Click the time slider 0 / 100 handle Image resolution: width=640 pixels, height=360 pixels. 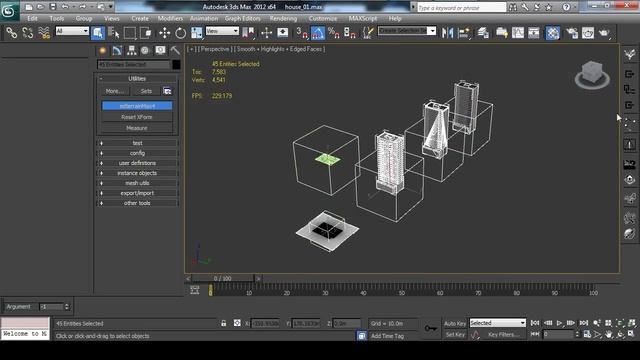(x=222, y=278)
